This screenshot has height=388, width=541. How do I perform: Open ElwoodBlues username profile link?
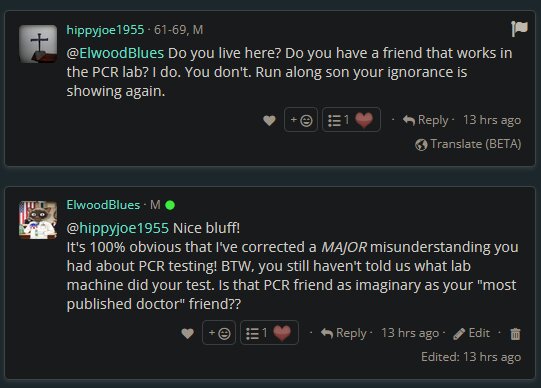[103, 205]
